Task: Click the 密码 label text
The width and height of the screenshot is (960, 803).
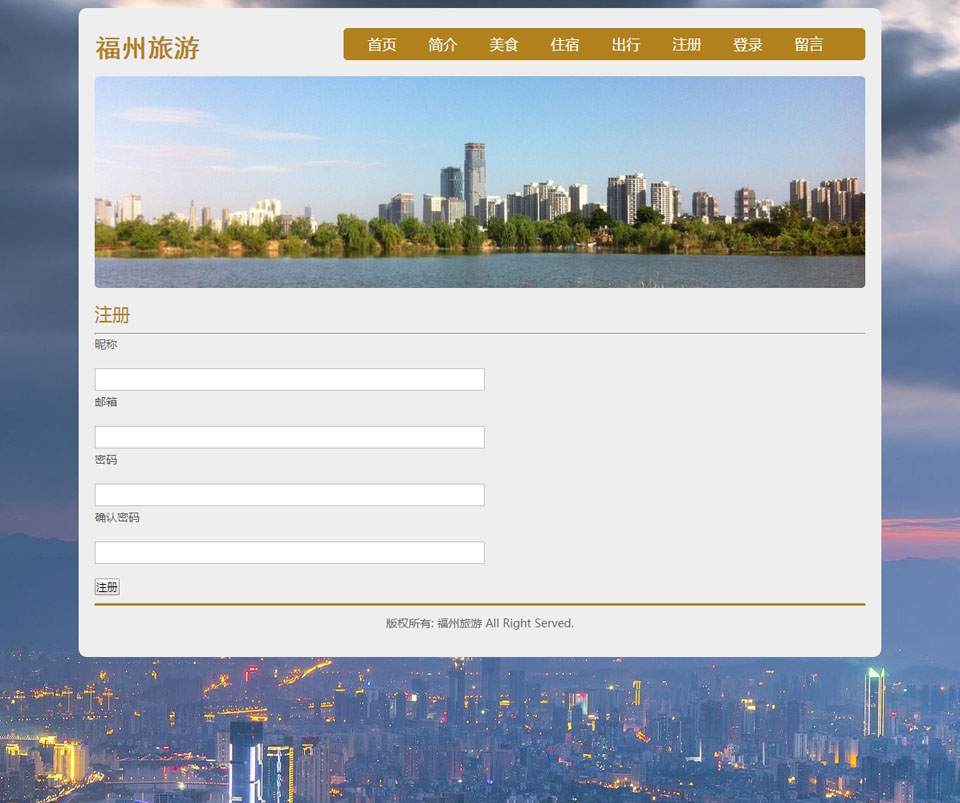Action: click(106, 460)
